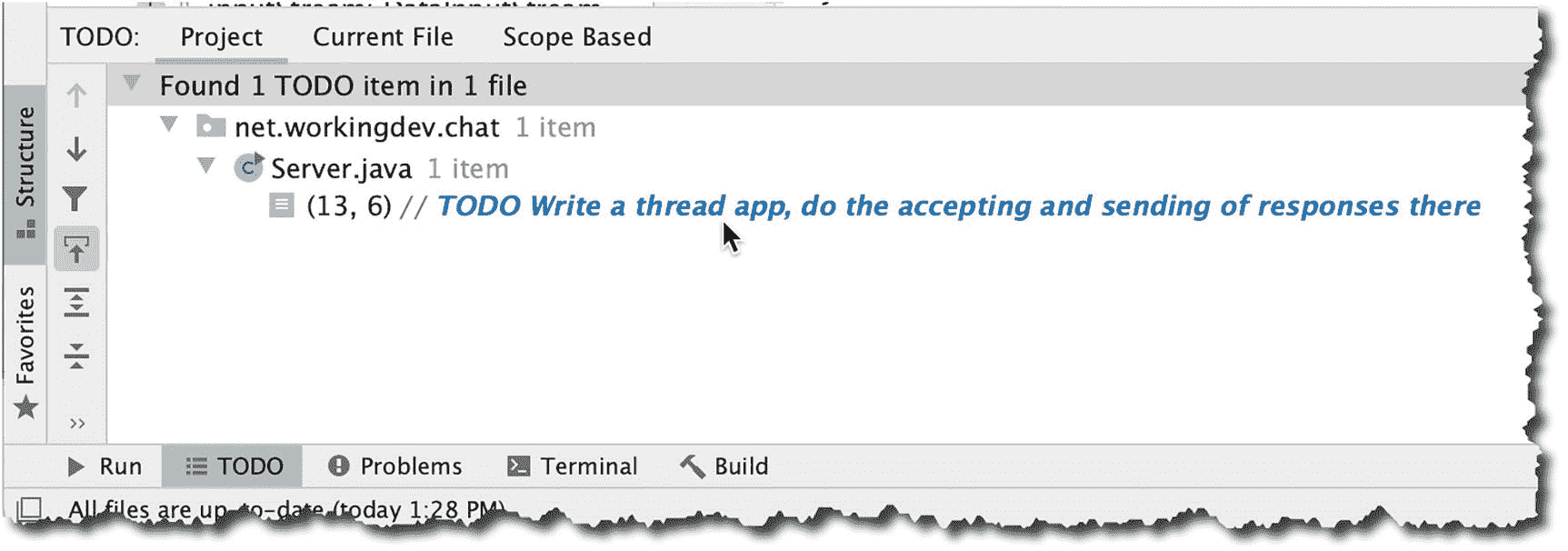This screenshot has height=551, width=1568.
Task: Click the TODO list icon in bottom bar
Action: [x=196, y=467]
